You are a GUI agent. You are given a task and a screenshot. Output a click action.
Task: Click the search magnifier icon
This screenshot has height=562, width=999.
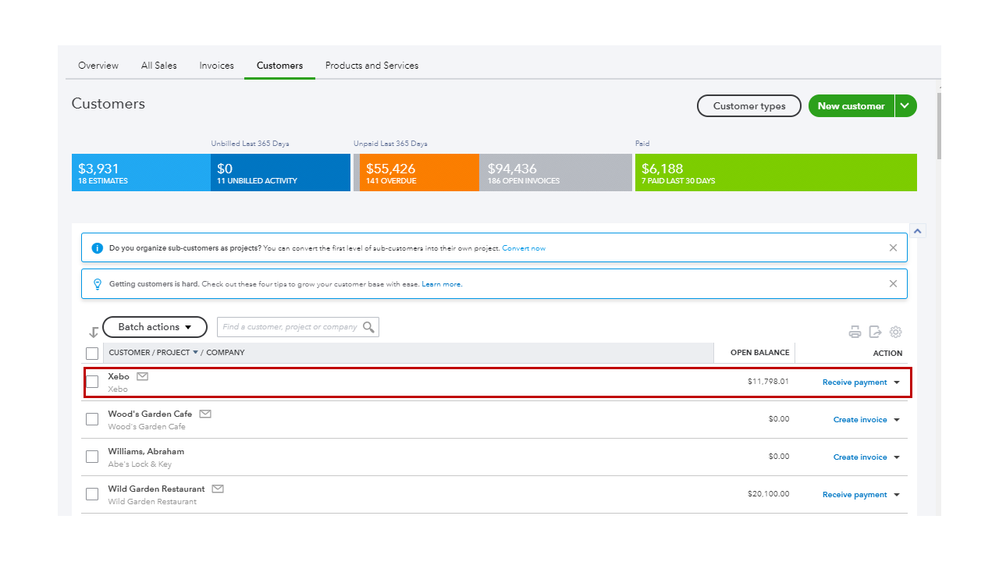point(369,327)
